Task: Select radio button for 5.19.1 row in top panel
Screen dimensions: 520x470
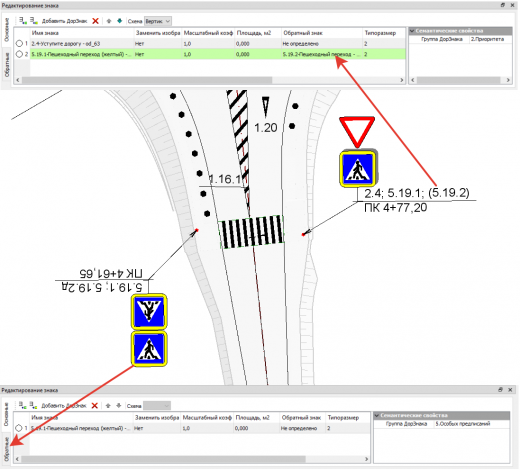Action: pos(19,54)
